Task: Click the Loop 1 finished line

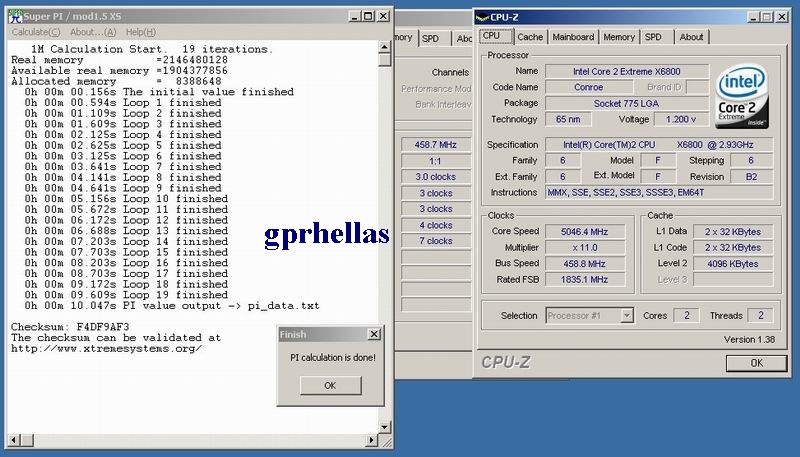Action: (x=123, y=103)
